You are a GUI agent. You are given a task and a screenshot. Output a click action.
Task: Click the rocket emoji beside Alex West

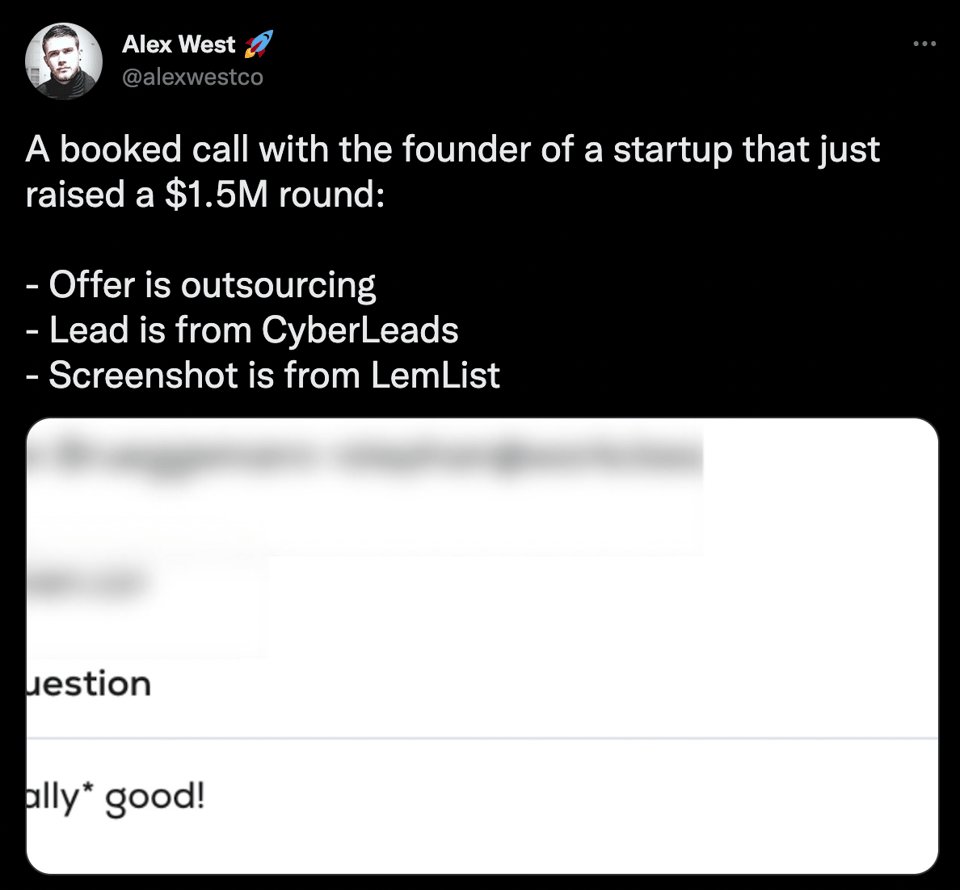tap(257, 44)
